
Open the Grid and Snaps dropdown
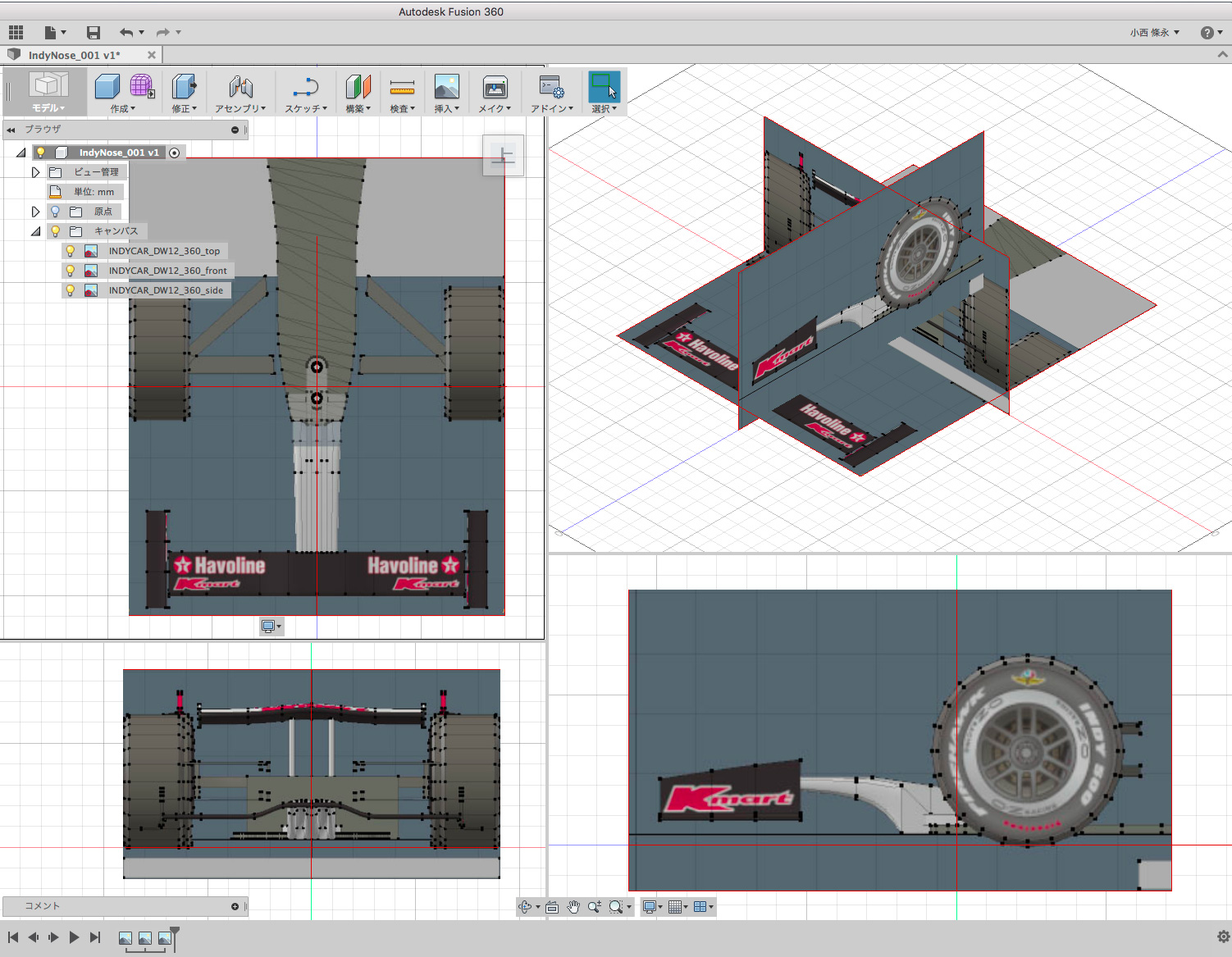(678, 907)
